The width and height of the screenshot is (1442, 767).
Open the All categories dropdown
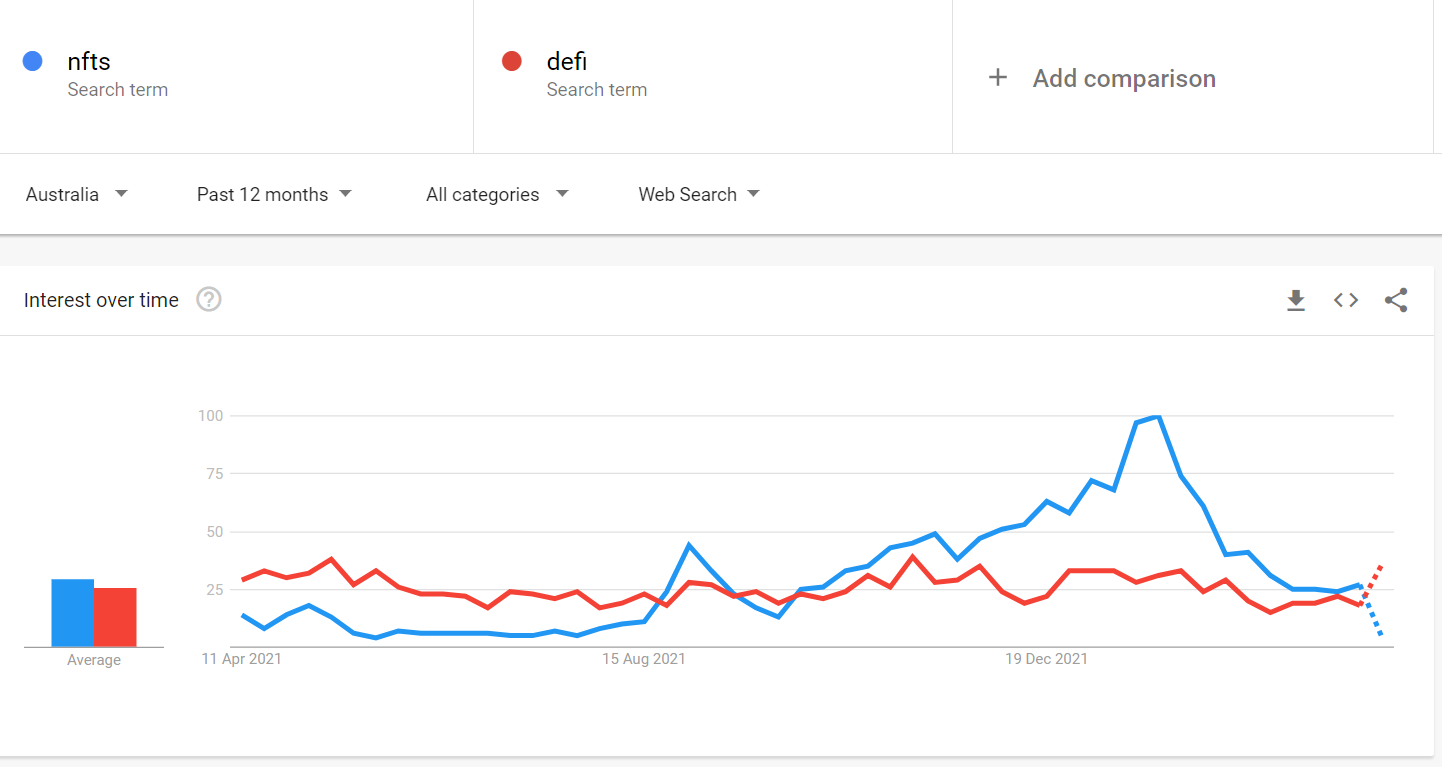(x=497, y=194)
